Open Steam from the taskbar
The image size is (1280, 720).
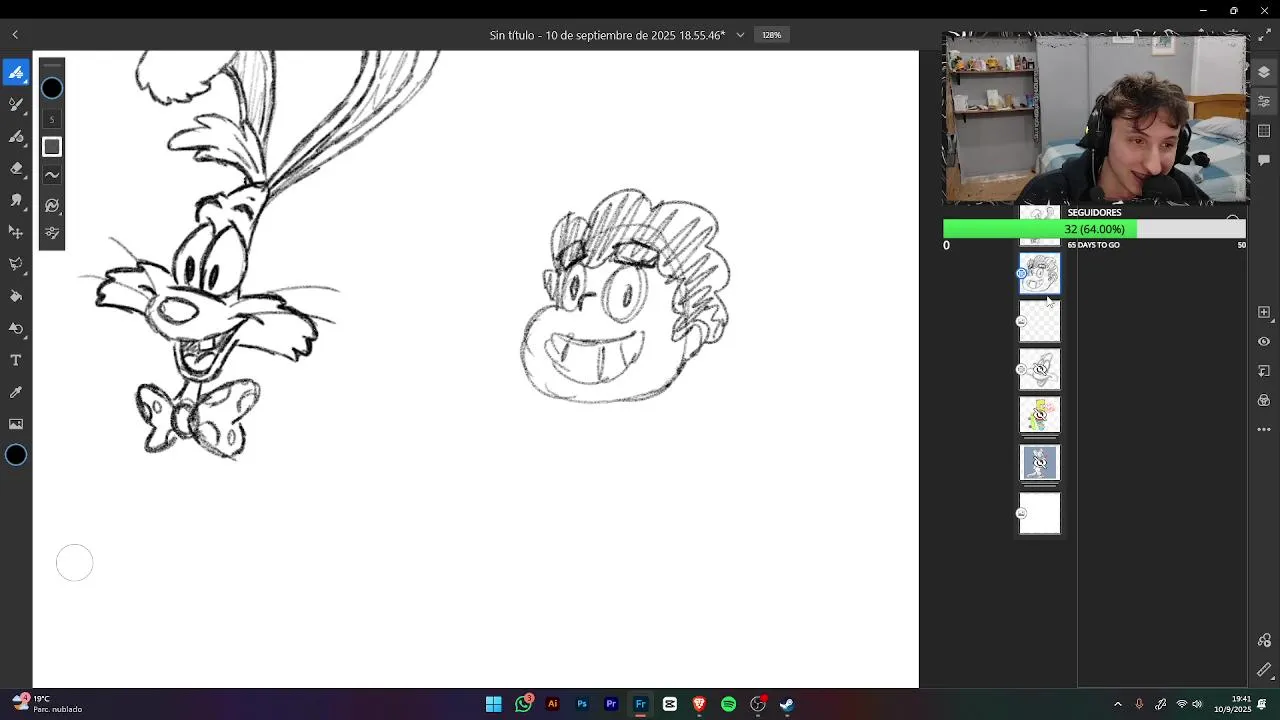[787, 704]
